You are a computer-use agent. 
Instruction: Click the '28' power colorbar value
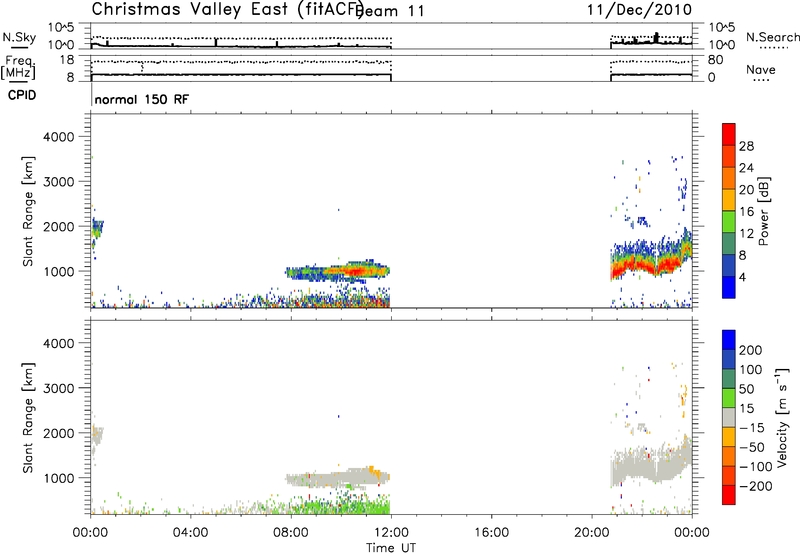point(746,146)
